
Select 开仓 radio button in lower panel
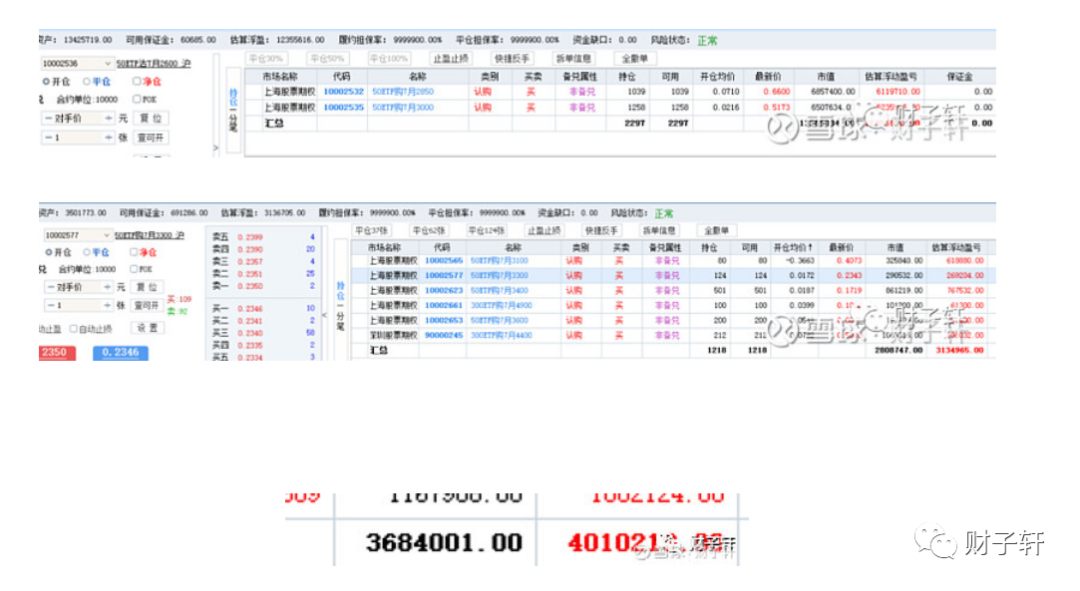click(47, 252)
